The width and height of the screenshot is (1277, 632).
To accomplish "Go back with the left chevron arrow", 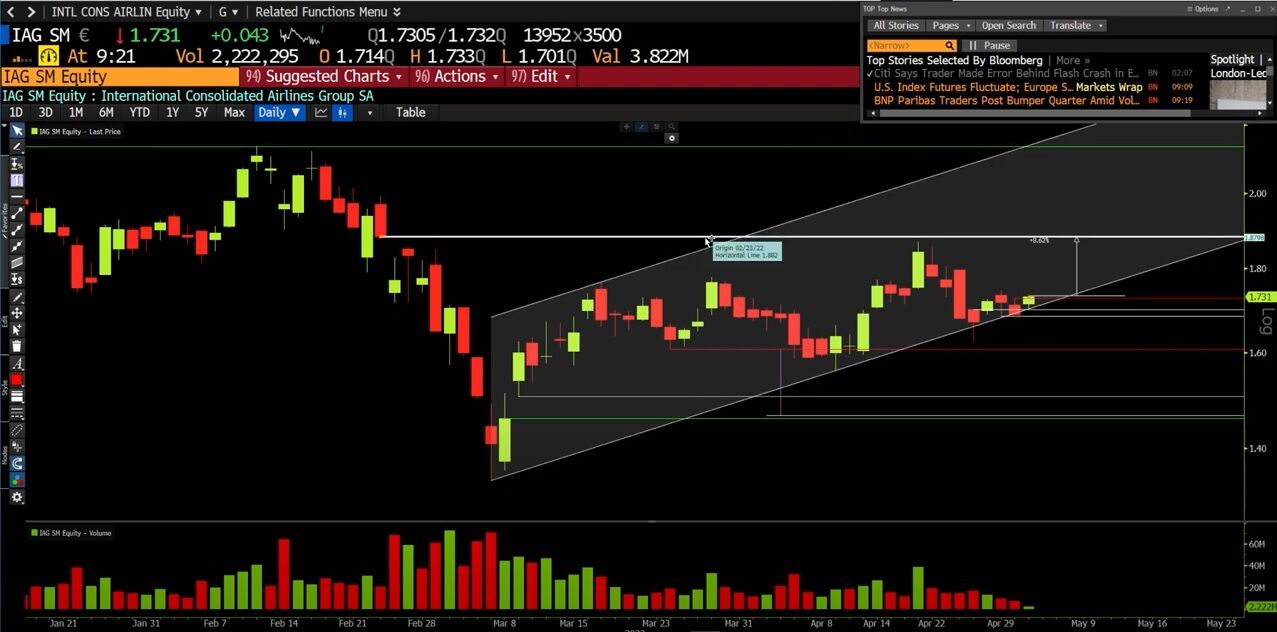I will [x=9, y=12].
